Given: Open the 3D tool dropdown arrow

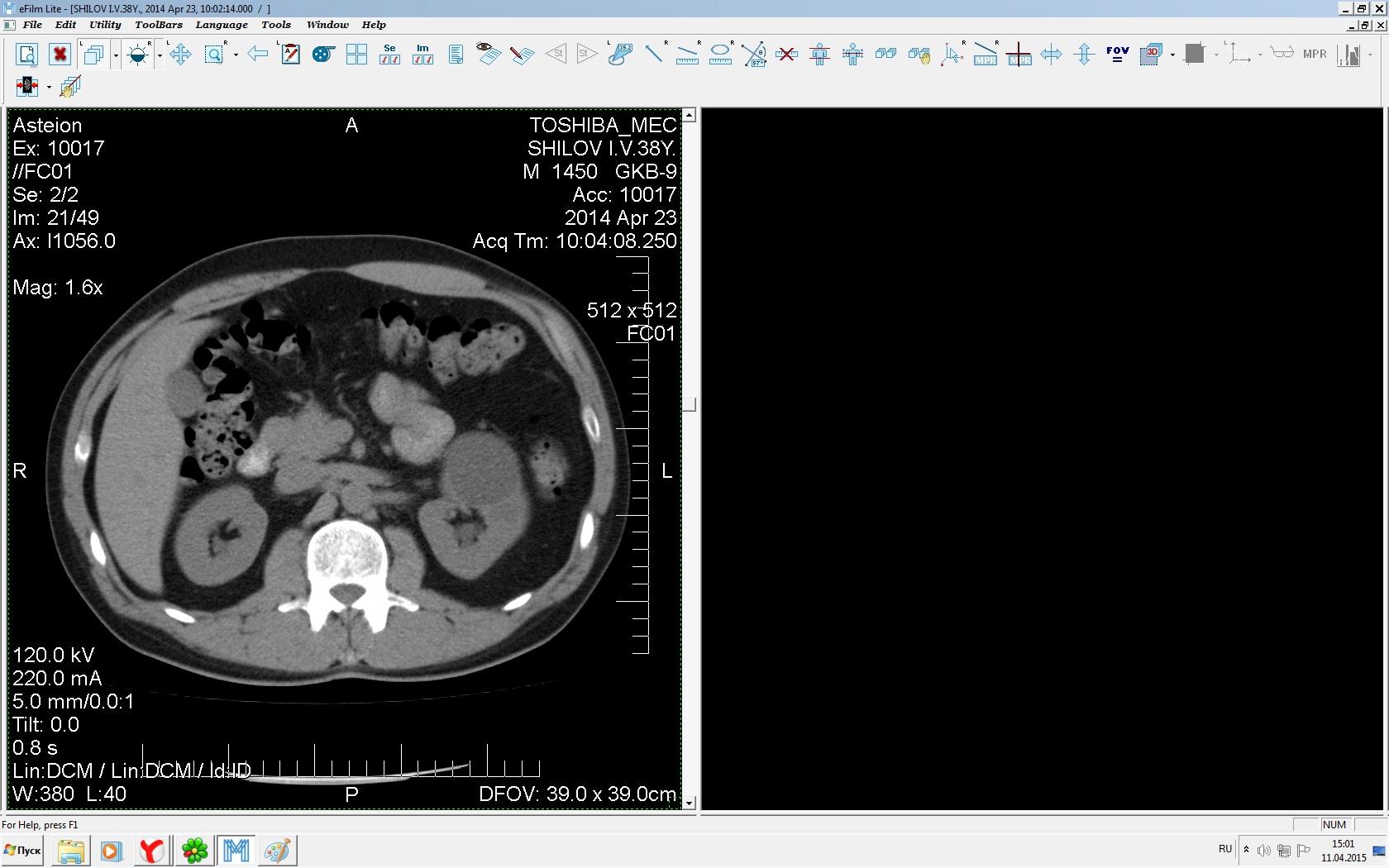Looking at the screenshot, I should [x=1172, y=55].
